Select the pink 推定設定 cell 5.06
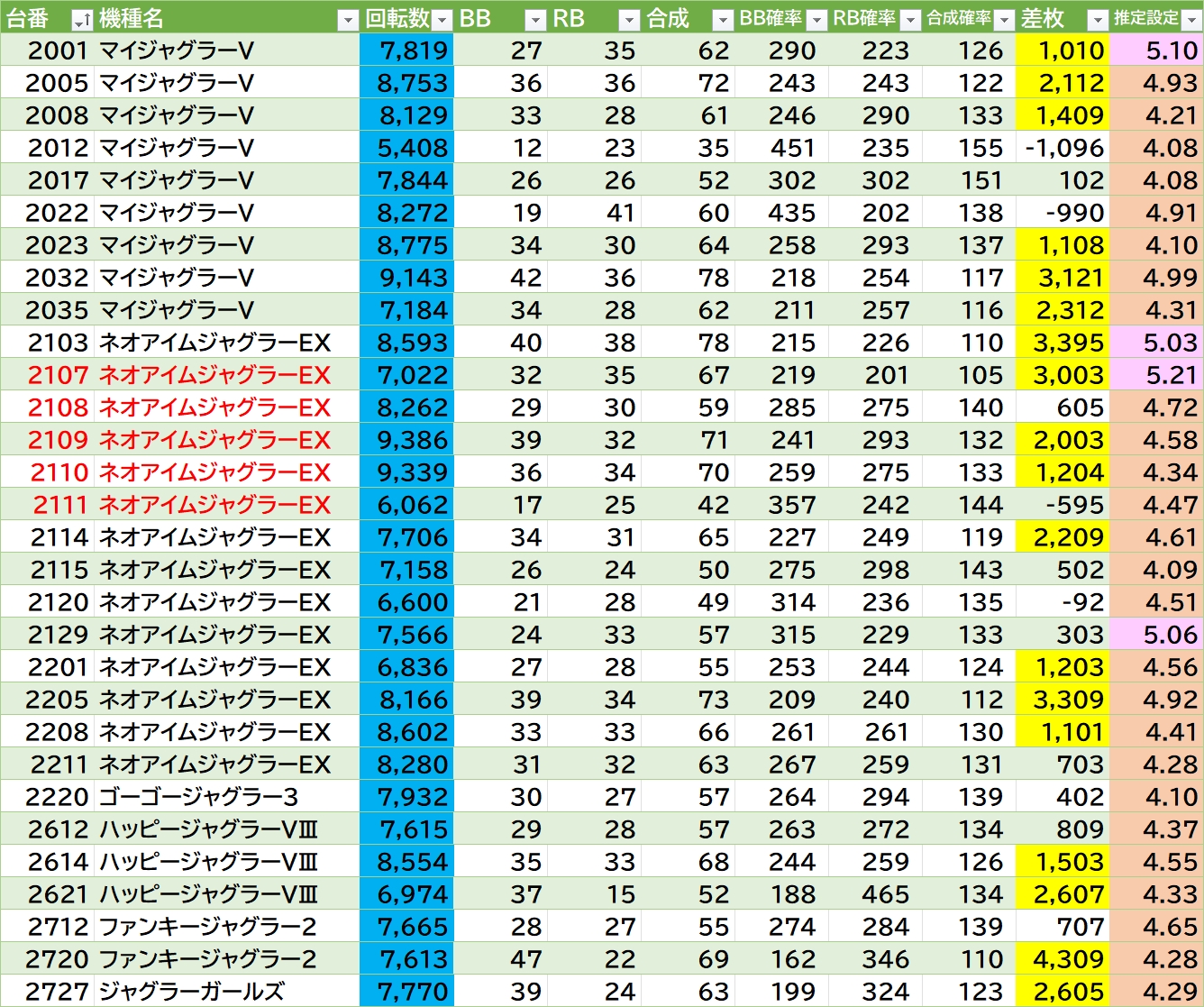The image size is (1204, 1007). pyautogui.click(x=1156, y=635)
